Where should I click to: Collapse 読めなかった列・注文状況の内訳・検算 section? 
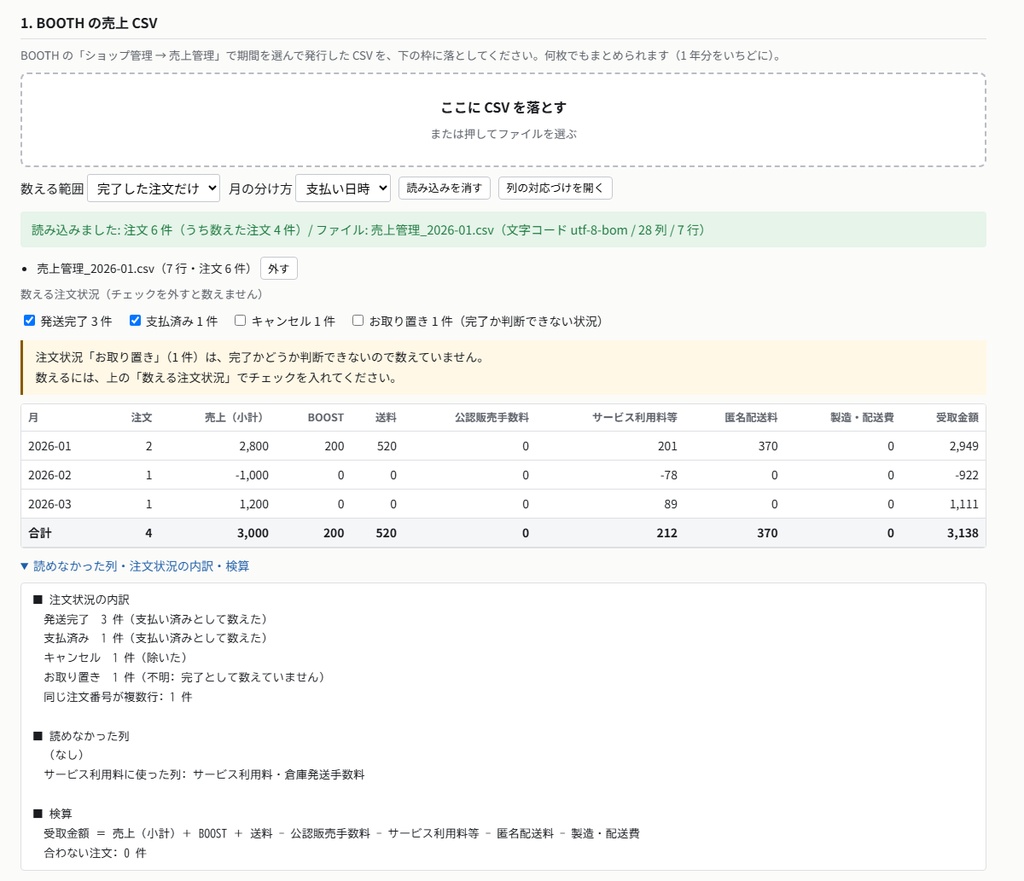(x=135, y=566)
